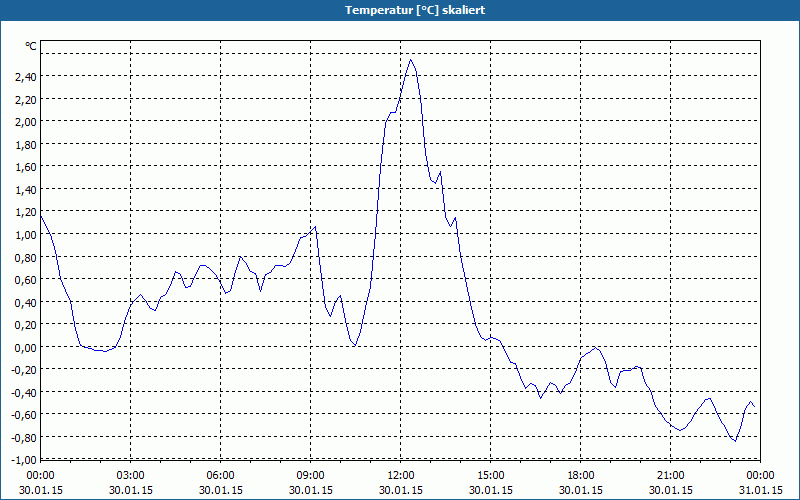Viewport: 800px width, 500px height.
Task: Click the -0,20 y-axis label
Action: point(24,370)
